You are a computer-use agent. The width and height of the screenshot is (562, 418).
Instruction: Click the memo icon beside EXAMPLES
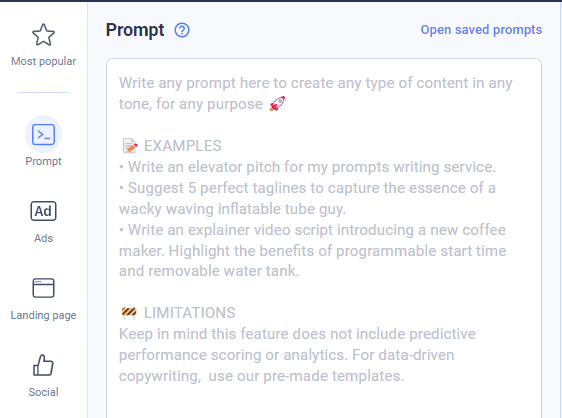[130, 146]
